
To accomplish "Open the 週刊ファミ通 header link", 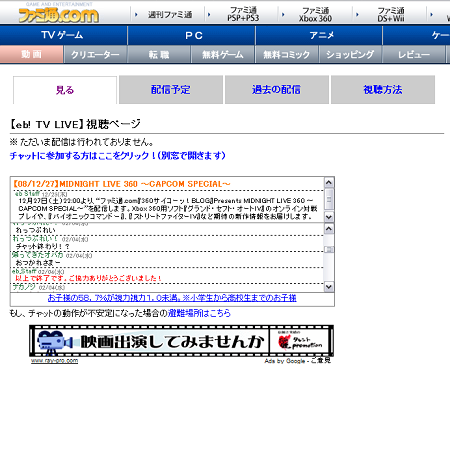I will pos(170,15).
